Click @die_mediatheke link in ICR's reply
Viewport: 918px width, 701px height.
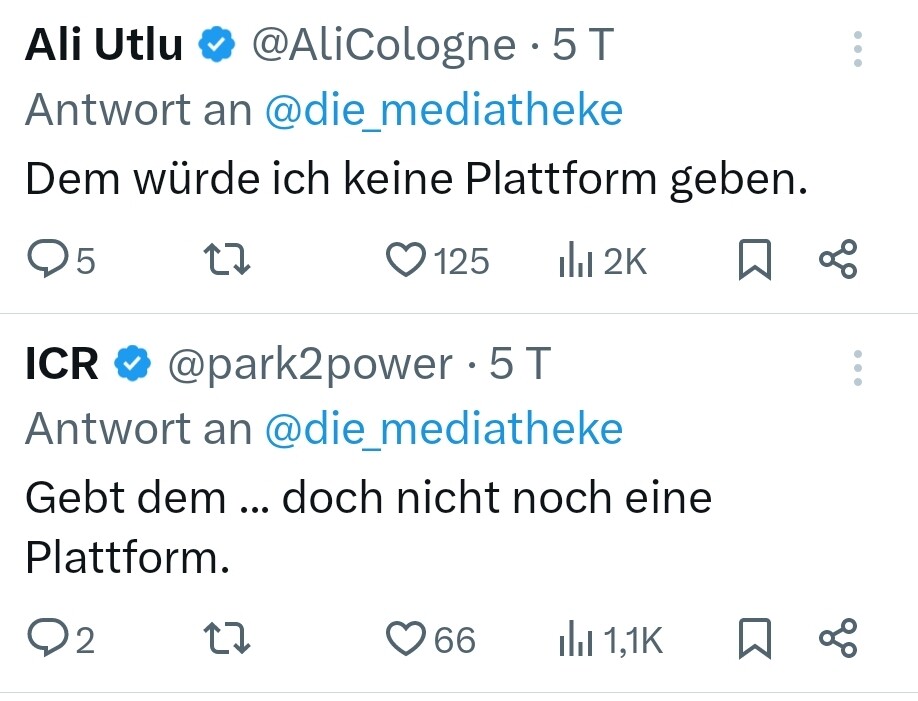443,429
